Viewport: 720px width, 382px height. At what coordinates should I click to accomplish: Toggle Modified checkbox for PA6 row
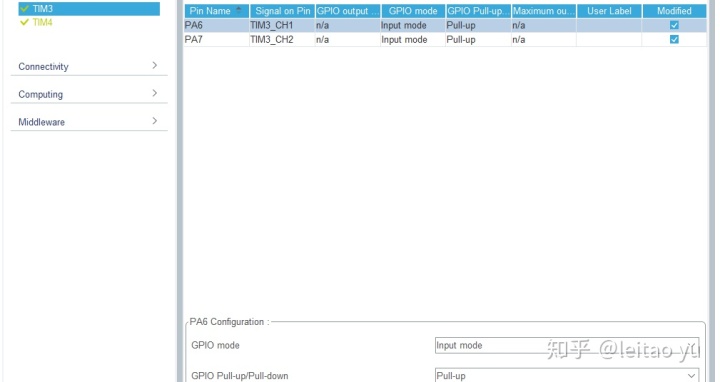pos(674,25)
